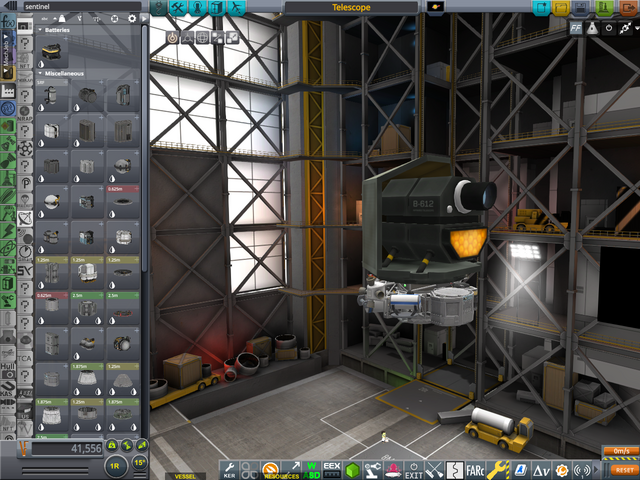The image size is (640, 480).
Task: Click the Telescope vessel name field
Action: point(350,6)
